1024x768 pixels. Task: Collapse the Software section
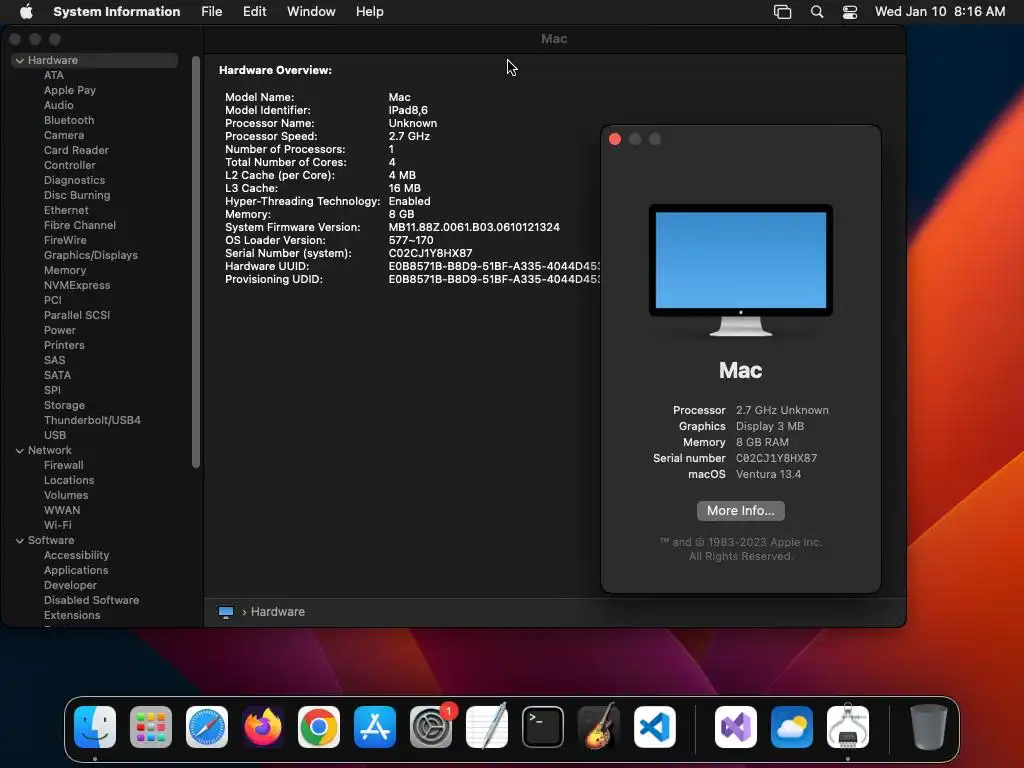pos(20,541)
